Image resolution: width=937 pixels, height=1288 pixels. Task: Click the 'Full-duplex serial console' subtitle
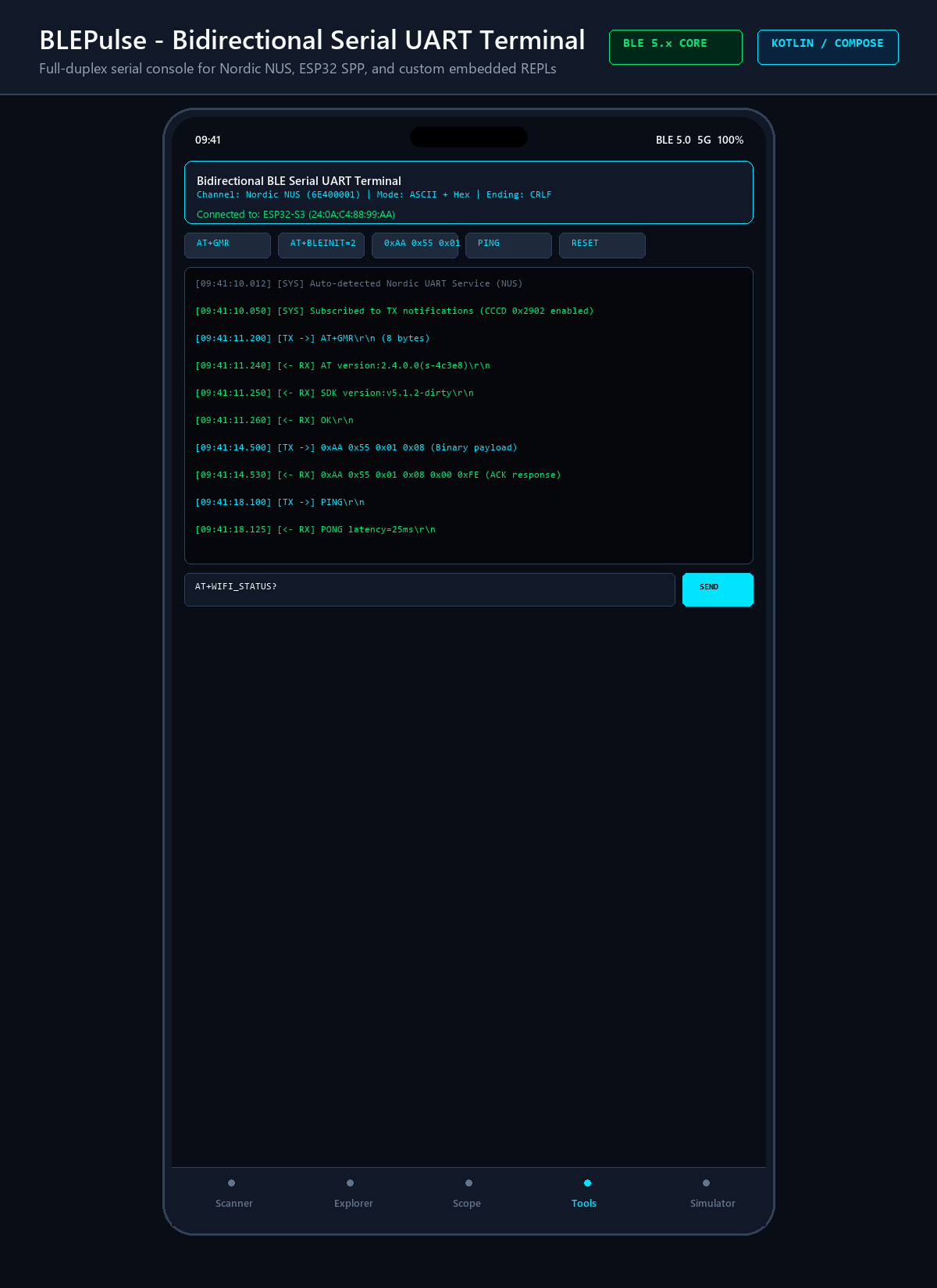pyautogui.click(x=297, y=69)
